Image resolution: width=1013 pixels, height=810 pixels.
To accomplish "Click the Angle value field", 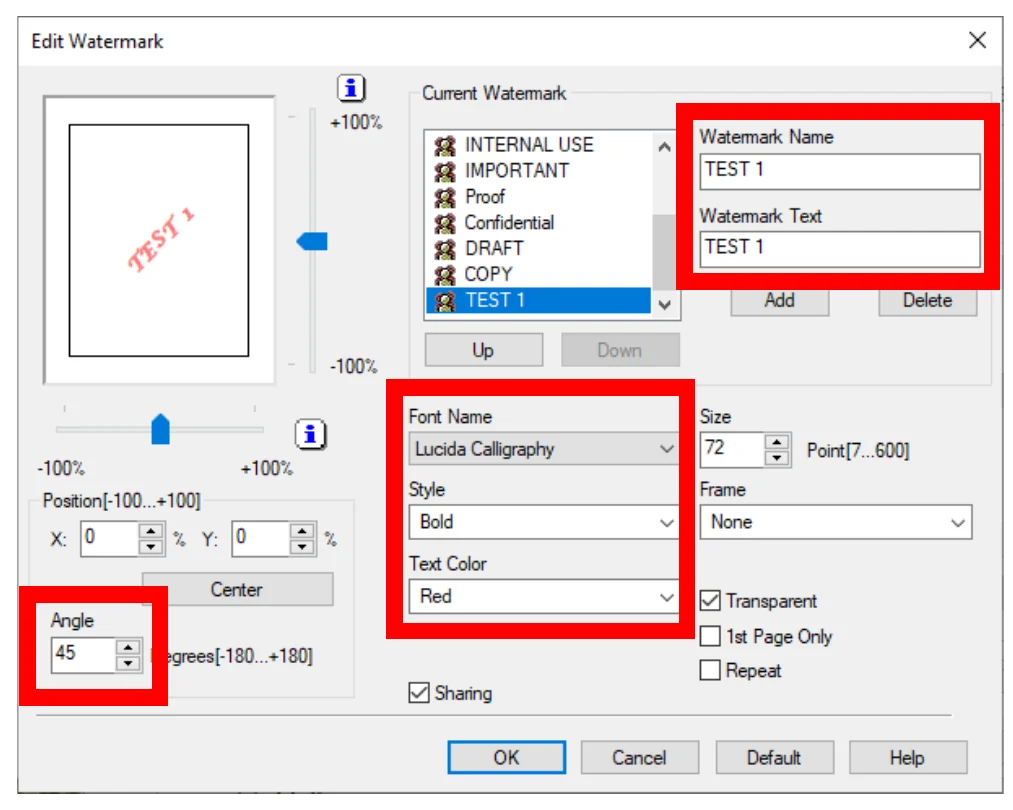I will tap(84, 654).
